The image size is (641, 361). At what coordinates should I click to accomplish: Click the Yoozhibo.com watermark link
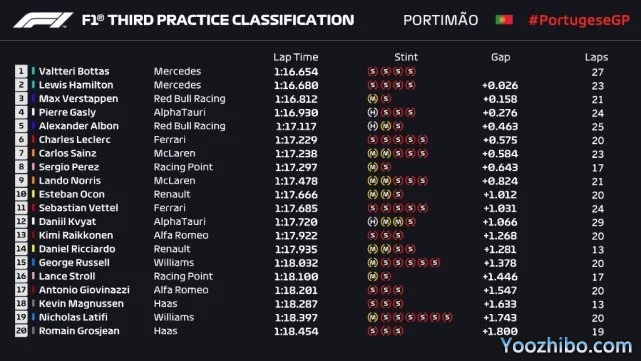567,346
